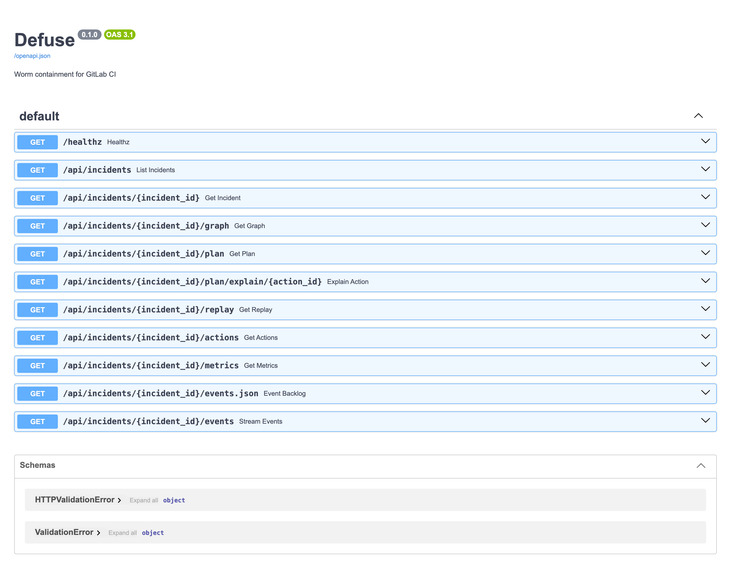Expand the Event Backlog endpoint chevron

point(705,393)
